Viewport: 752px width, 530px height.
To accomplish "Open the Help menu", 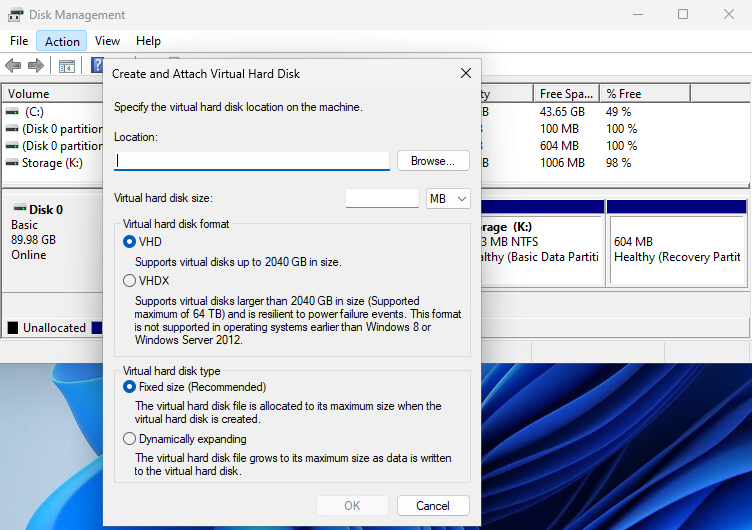I will click(148, 41).
